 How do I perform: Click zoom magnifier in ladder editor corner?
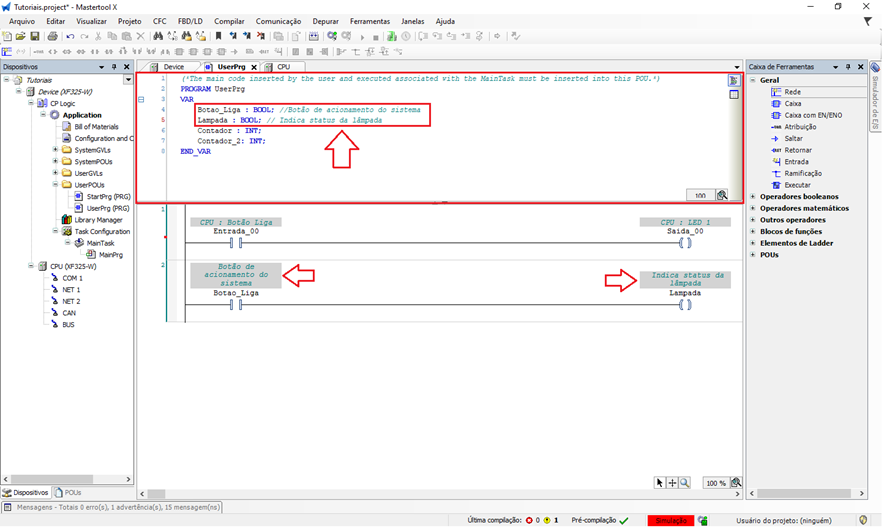(x=735, y=483)
